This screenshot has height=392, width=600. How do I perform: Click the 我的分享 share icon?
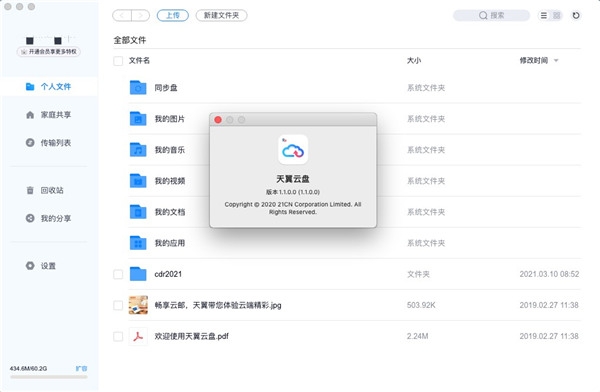30,218
